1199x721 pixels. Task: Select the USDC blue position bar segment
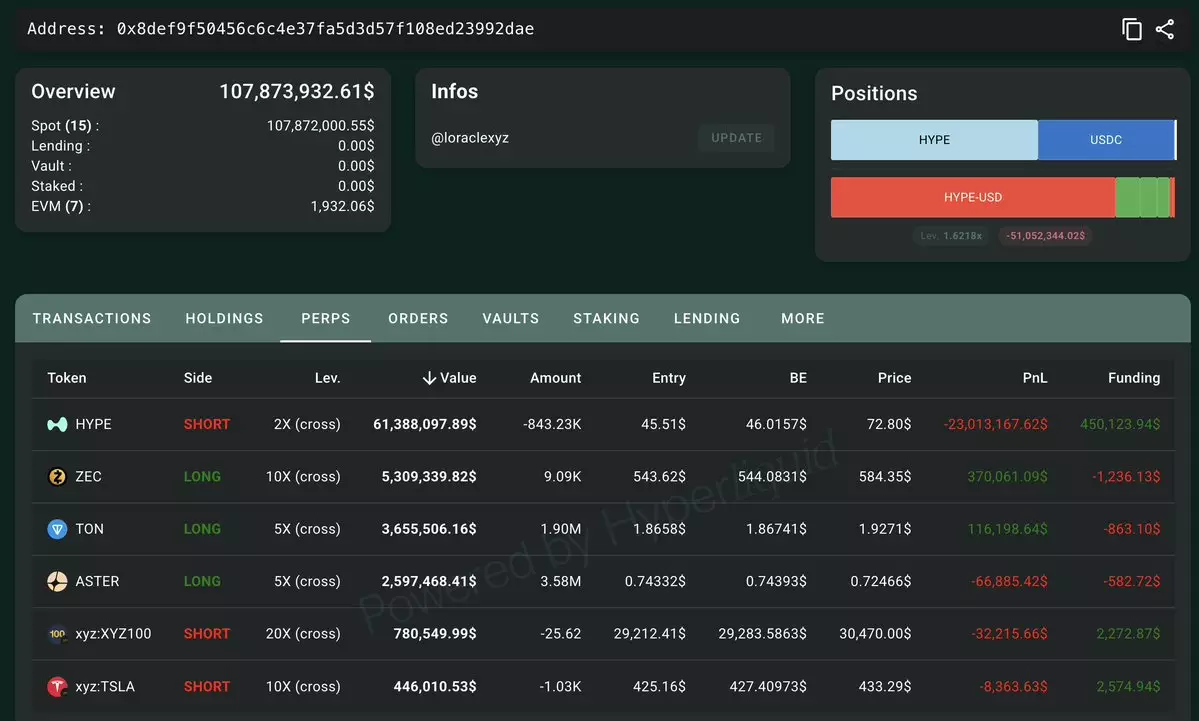coord(1106,140)
